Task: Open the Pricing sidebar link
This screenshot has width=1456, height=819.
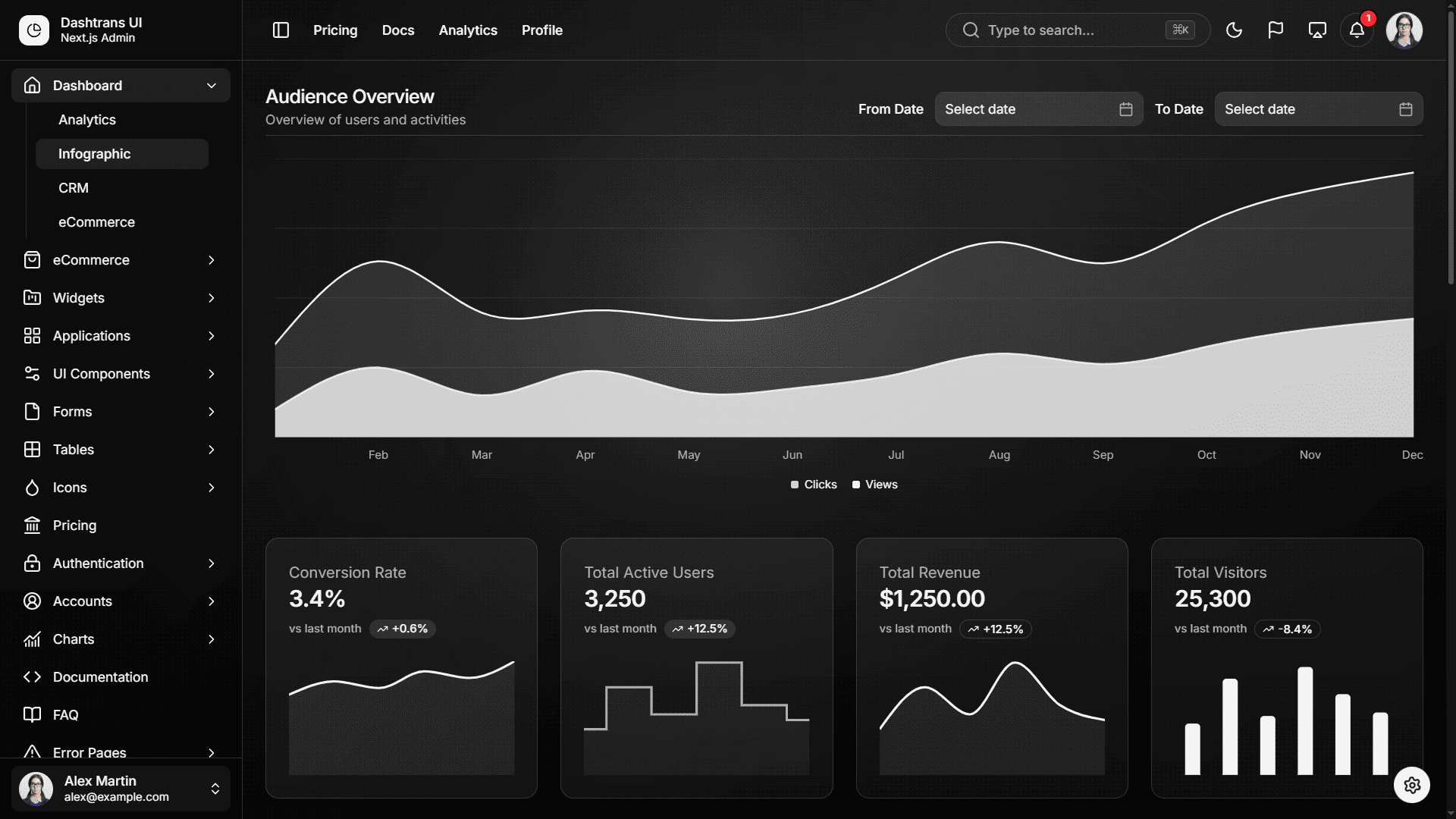Action: click(x=121, y=526)
